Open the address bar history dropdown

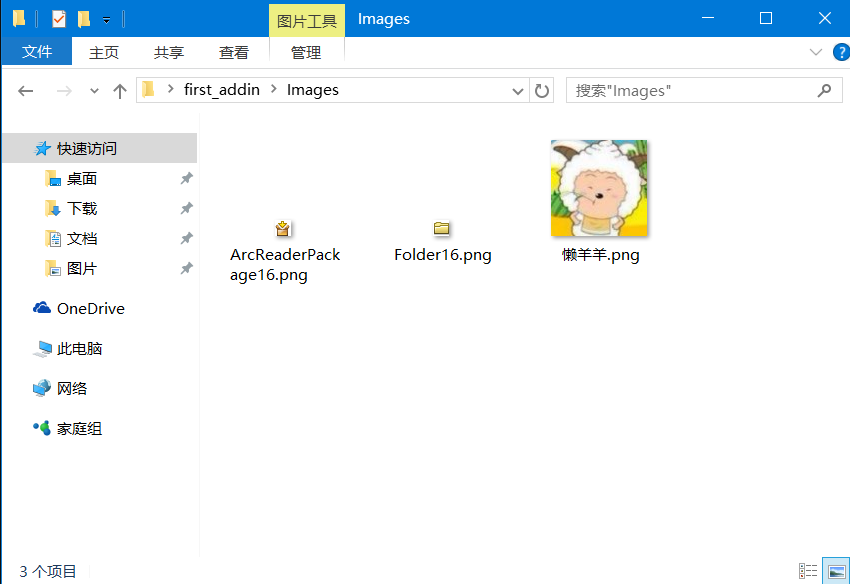coord(517,91)
